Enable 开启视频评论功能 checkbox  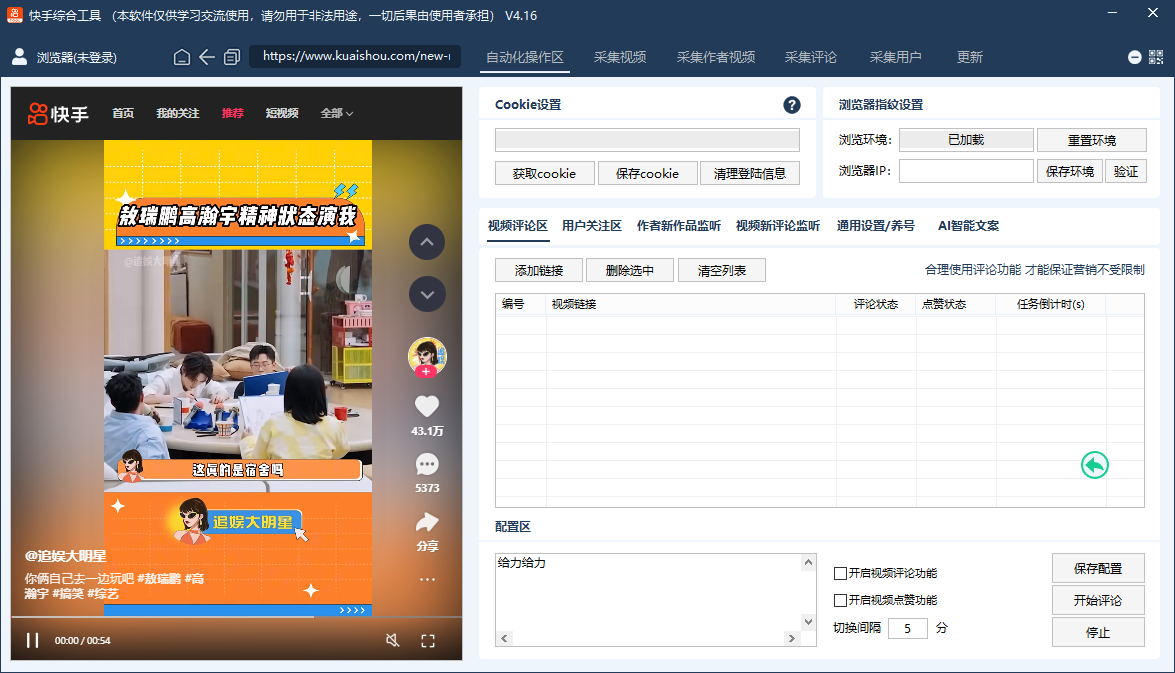click(838, 572)
